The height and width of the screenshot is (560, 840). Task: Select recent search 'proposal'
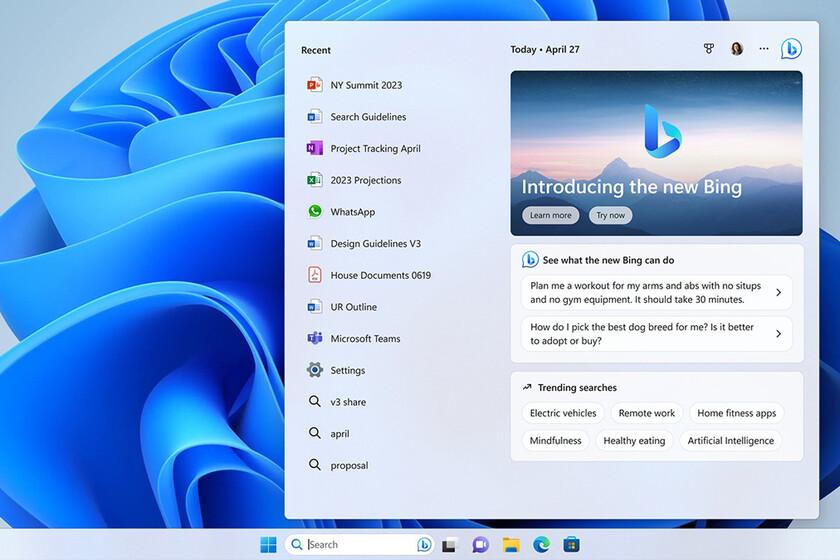(349, 466)
